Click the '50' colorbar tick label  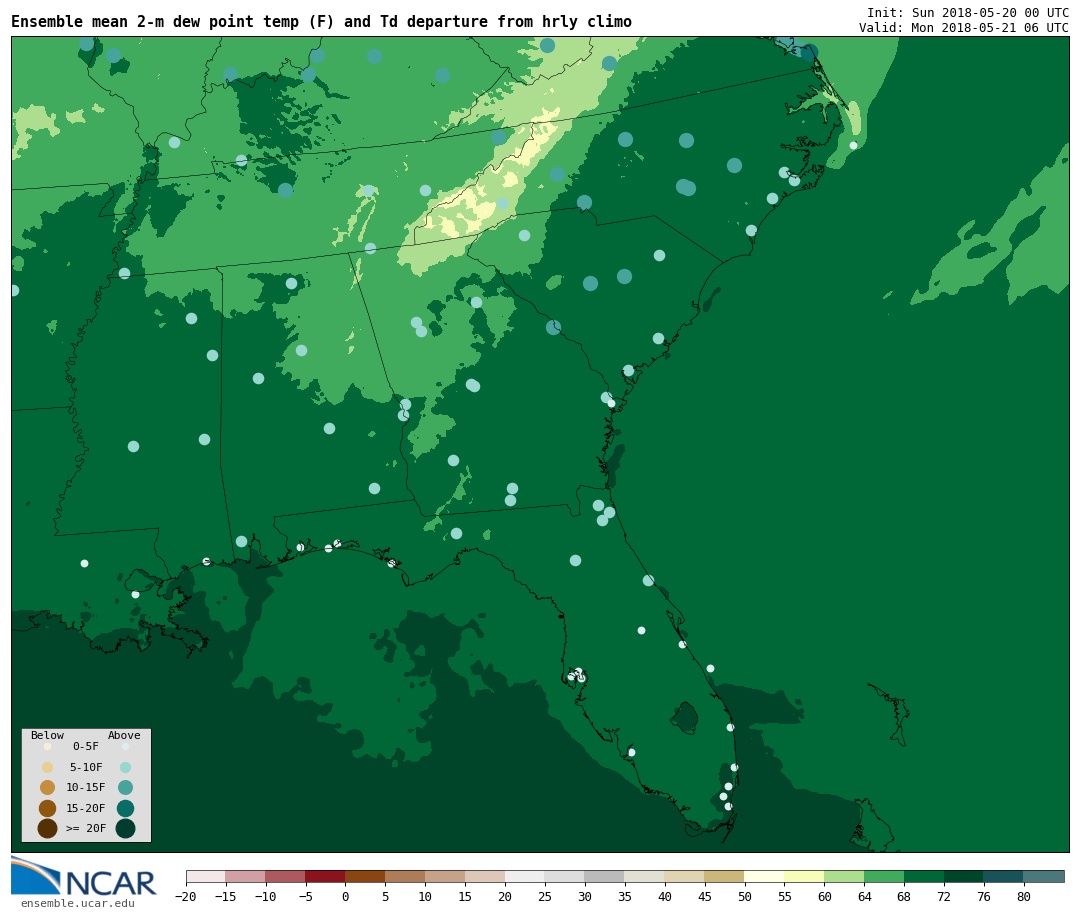tap(745, 897)
